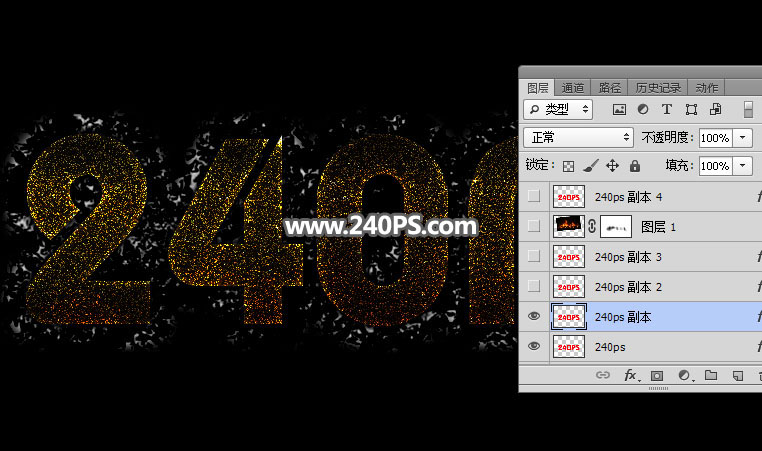
Task: Select 图层 1 layer mask thumbnail
Action: pyautogui.click(x=616, y=226)
